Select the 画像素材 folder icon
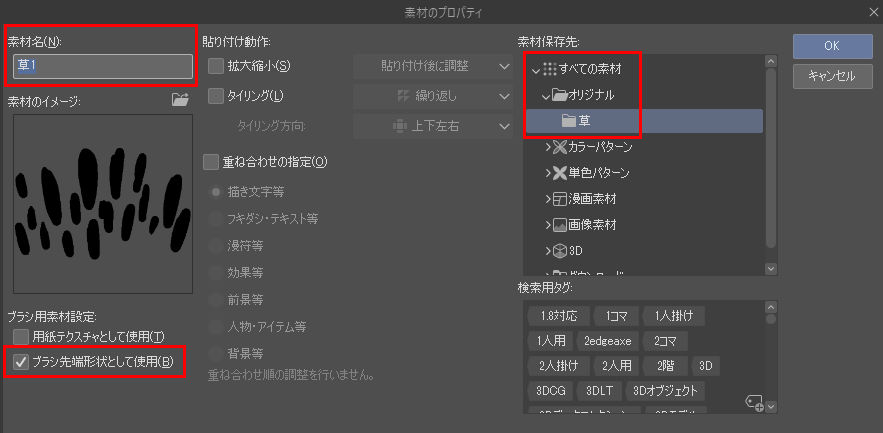The image size is (883, 433). [x=559, y=225]
